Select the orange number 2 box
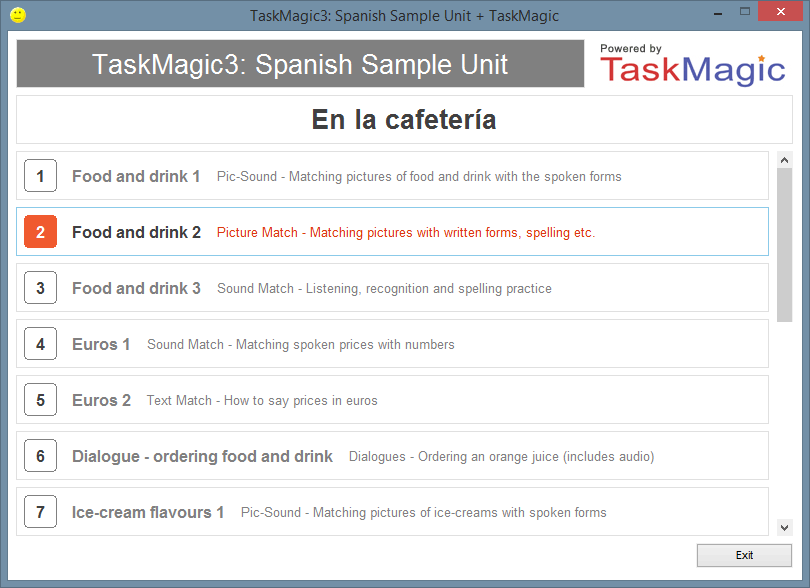Screen dimensions: 810x588 tap(40, 231)
